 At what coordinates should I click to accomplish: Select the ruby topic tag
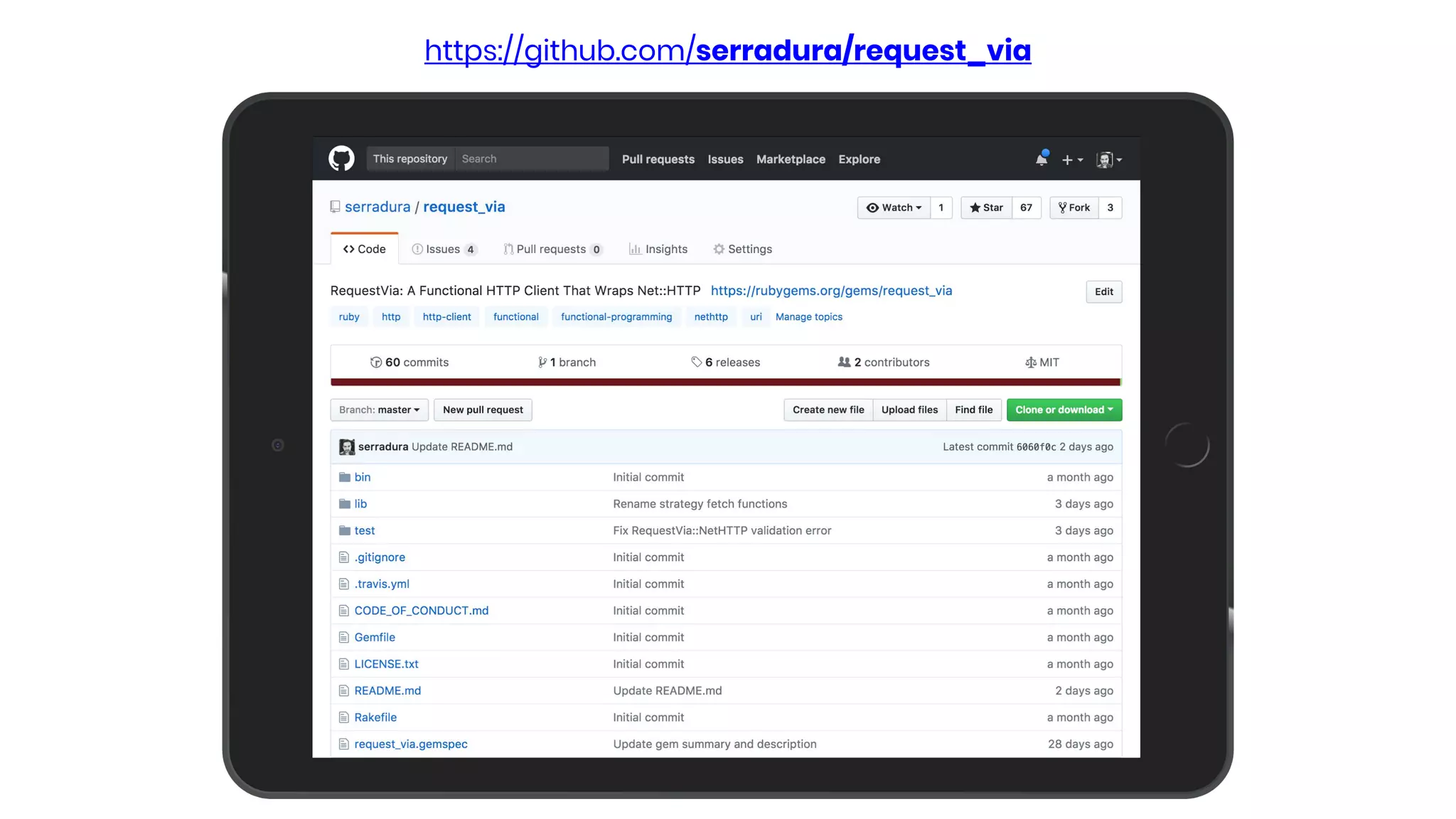pos(349,317)
